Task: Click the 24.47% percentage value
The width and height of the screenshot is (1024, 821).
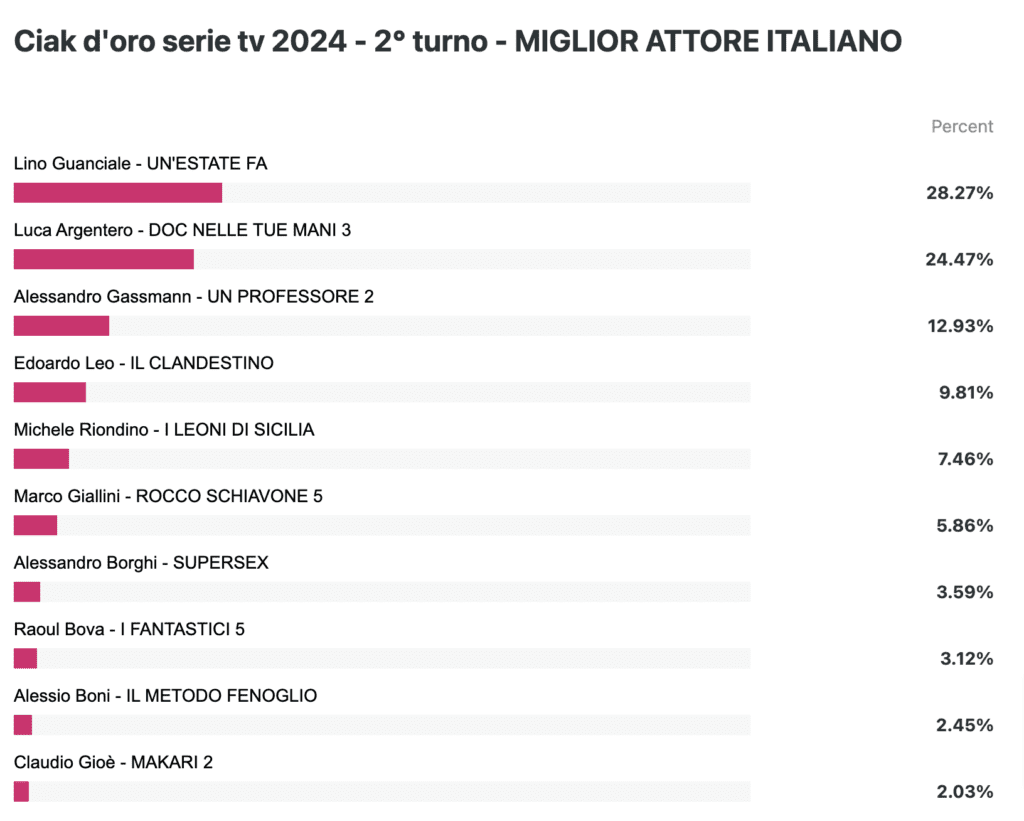Action: pyautogui.click(x=959, y=259)
